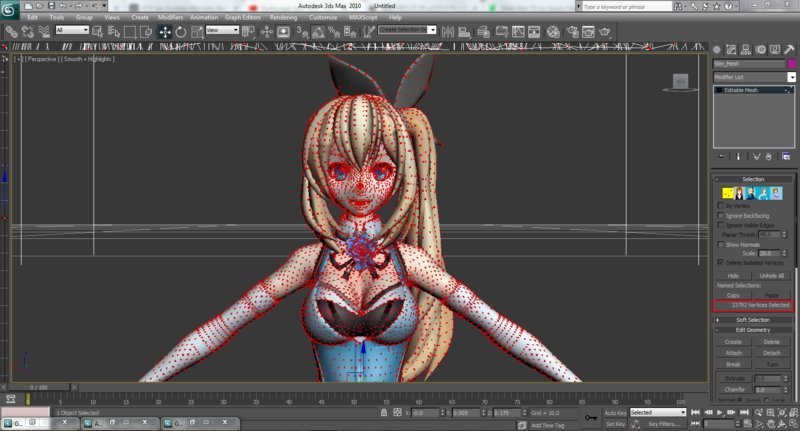Activate the Select Object tool

tap(97, 33)
